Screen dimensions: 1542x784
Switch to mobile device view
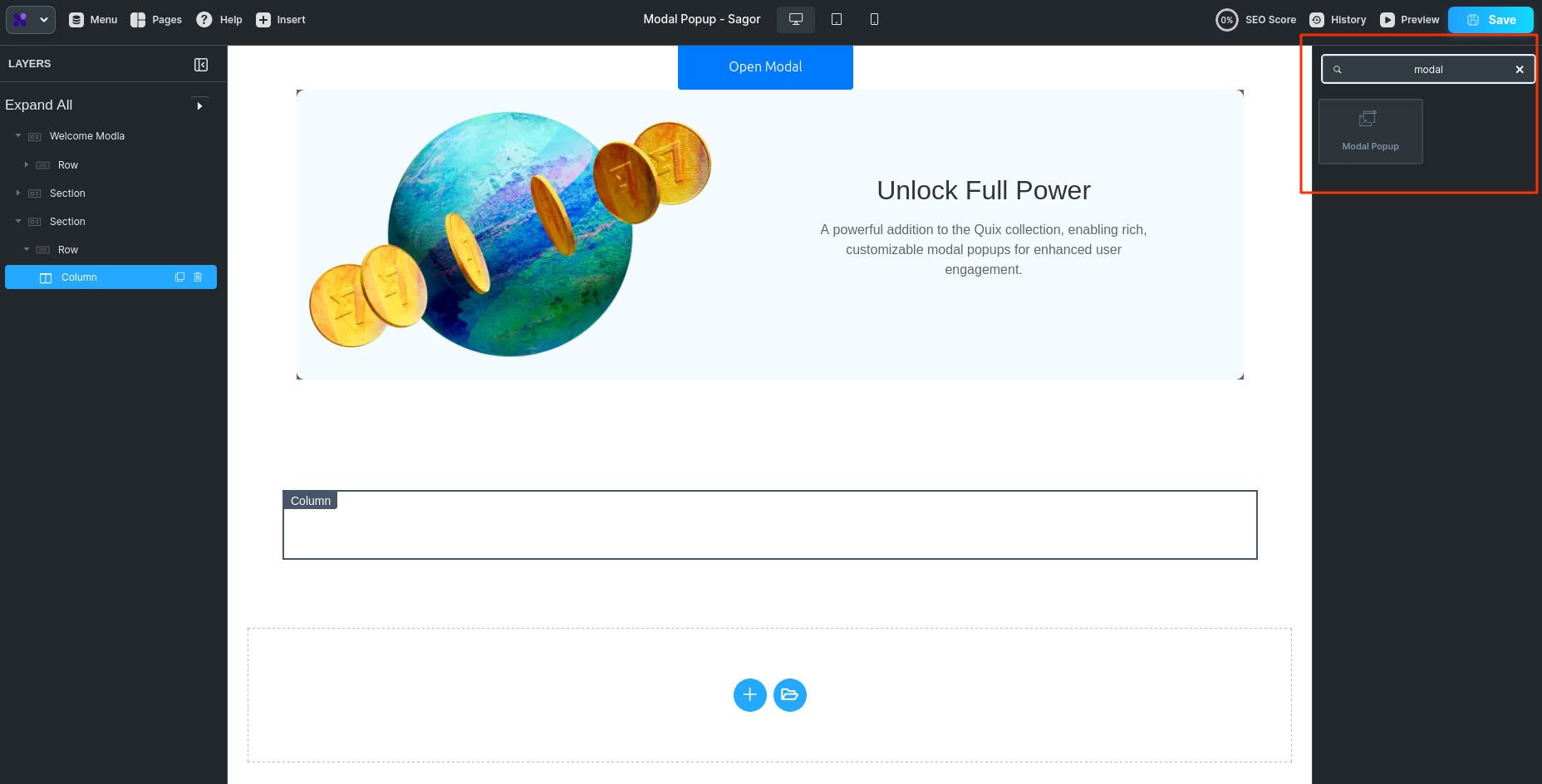point(874,19)
